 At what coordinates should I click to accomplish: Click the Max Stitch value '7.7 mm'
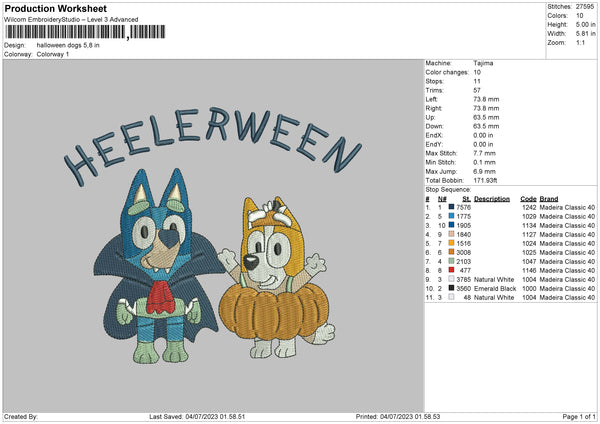[484, 153]
